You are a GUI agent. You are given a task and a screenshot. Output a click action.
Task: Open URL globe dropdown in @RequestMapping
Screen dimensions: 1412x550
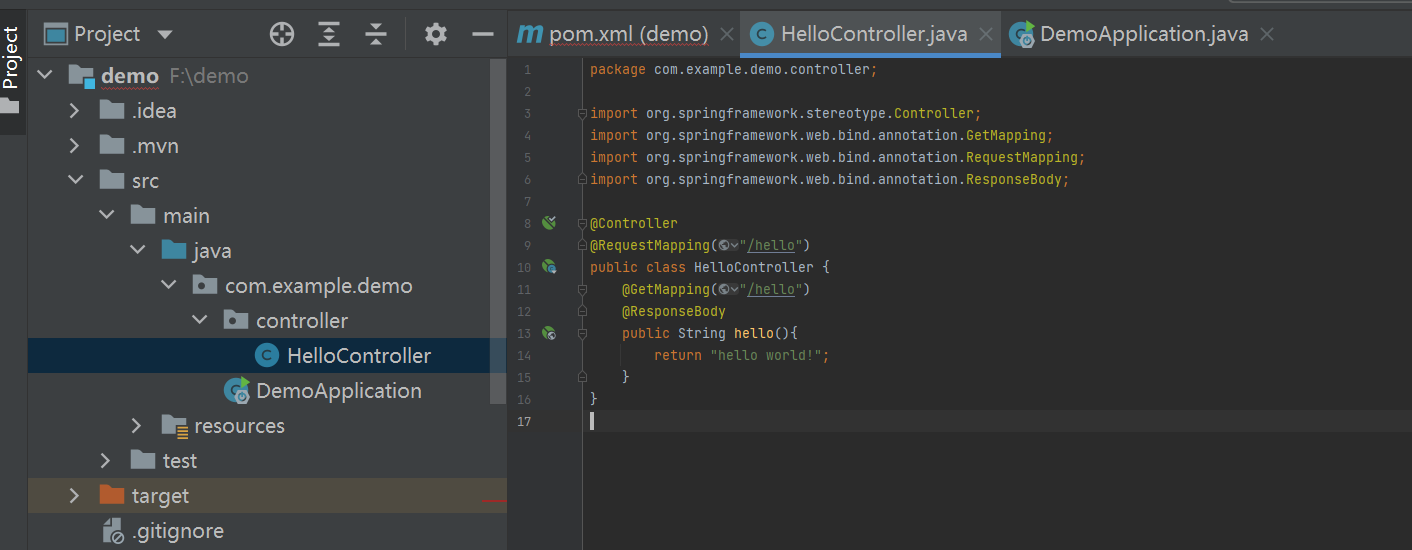728,246
